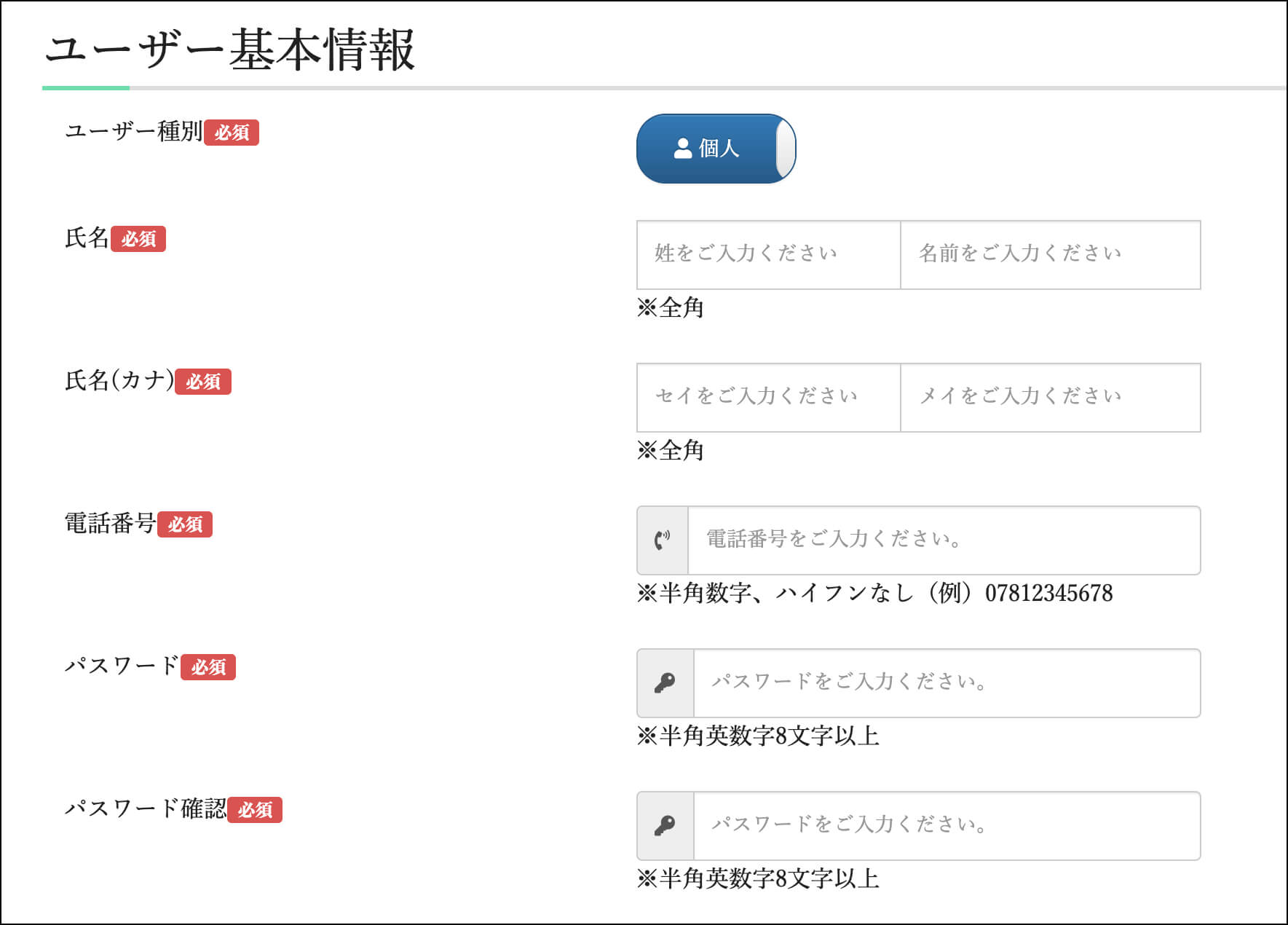Image resolution: width=1288 pixels, height=925 pixels.
Task: Focus the メイをご入力ください field
Action: [x=1050, y=398]
